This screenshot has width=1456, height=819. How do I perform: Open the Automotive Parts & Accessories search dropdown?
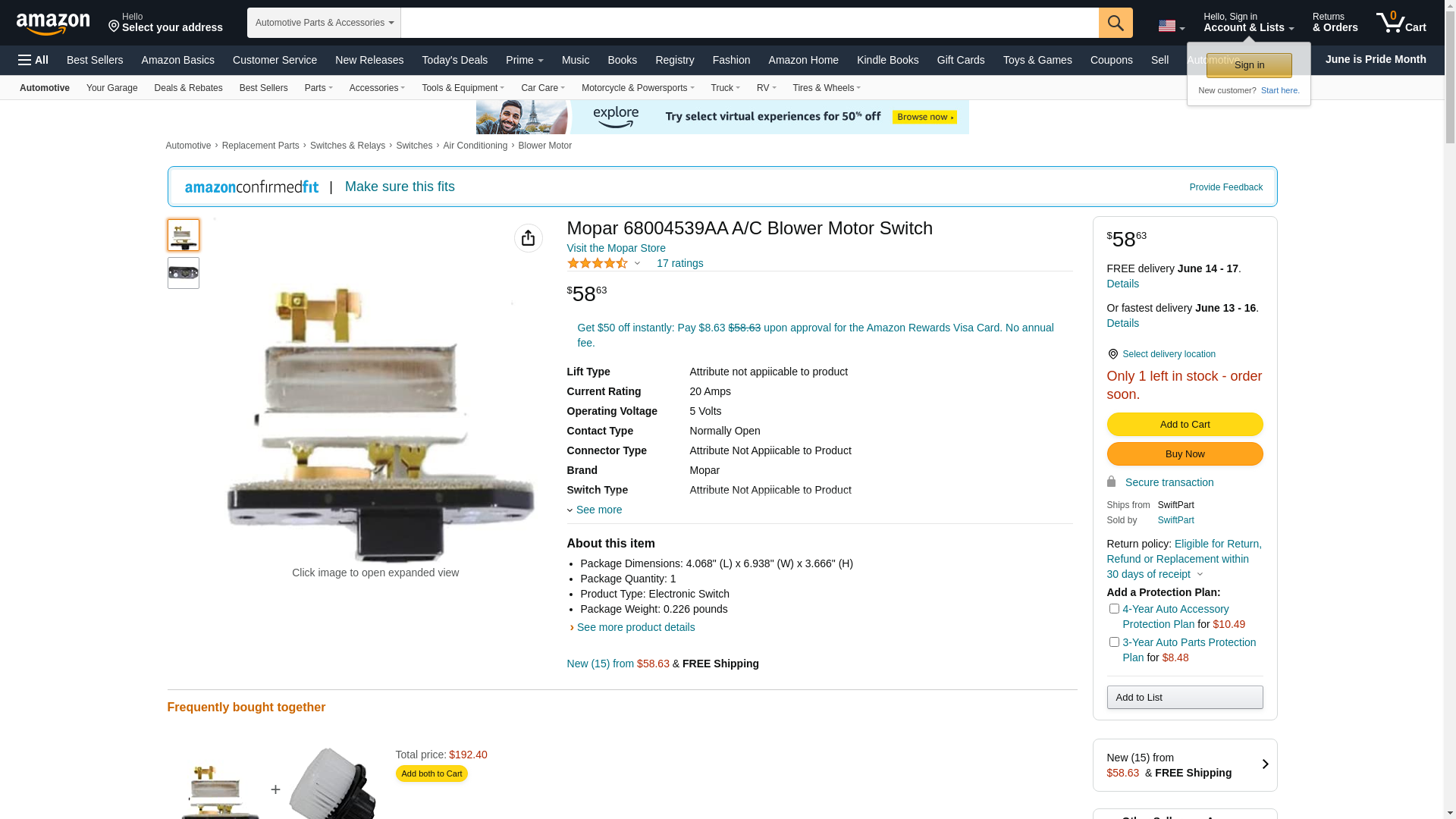[x=324, y=23]
